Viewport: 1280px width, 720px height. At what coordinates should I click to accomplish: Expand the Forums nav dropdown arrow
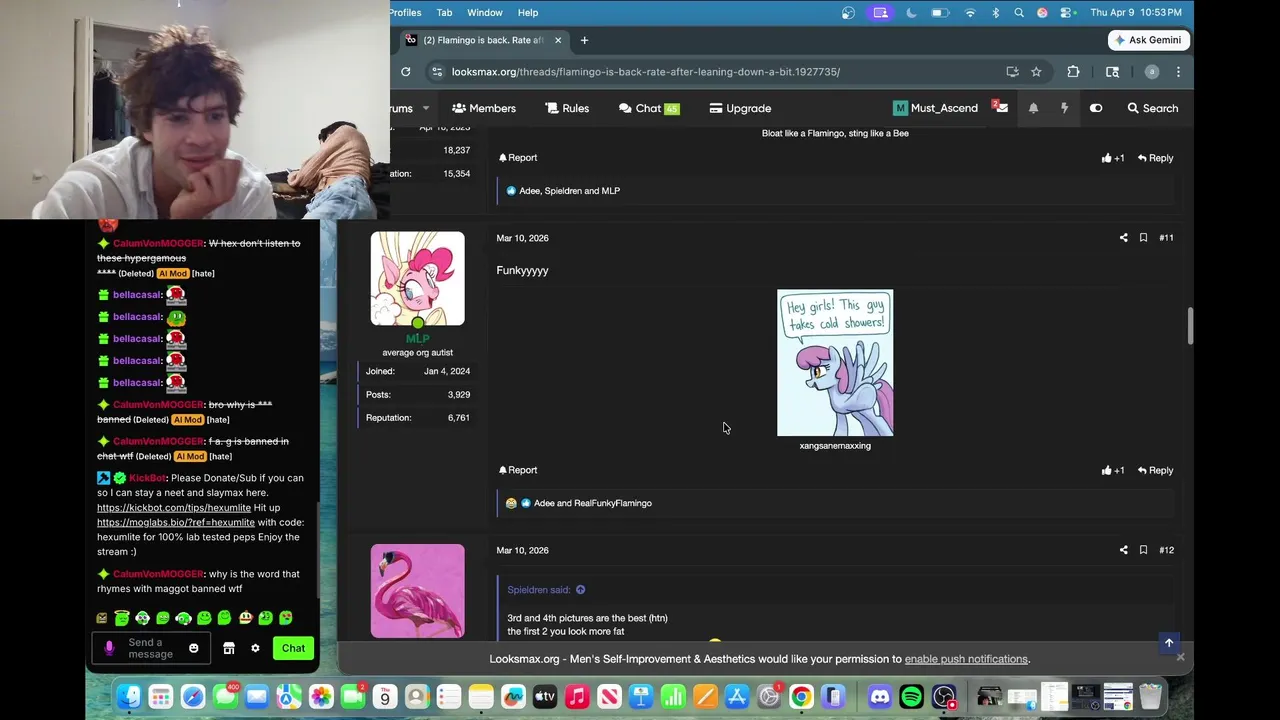pyautogui.click(x=425, y=108)
